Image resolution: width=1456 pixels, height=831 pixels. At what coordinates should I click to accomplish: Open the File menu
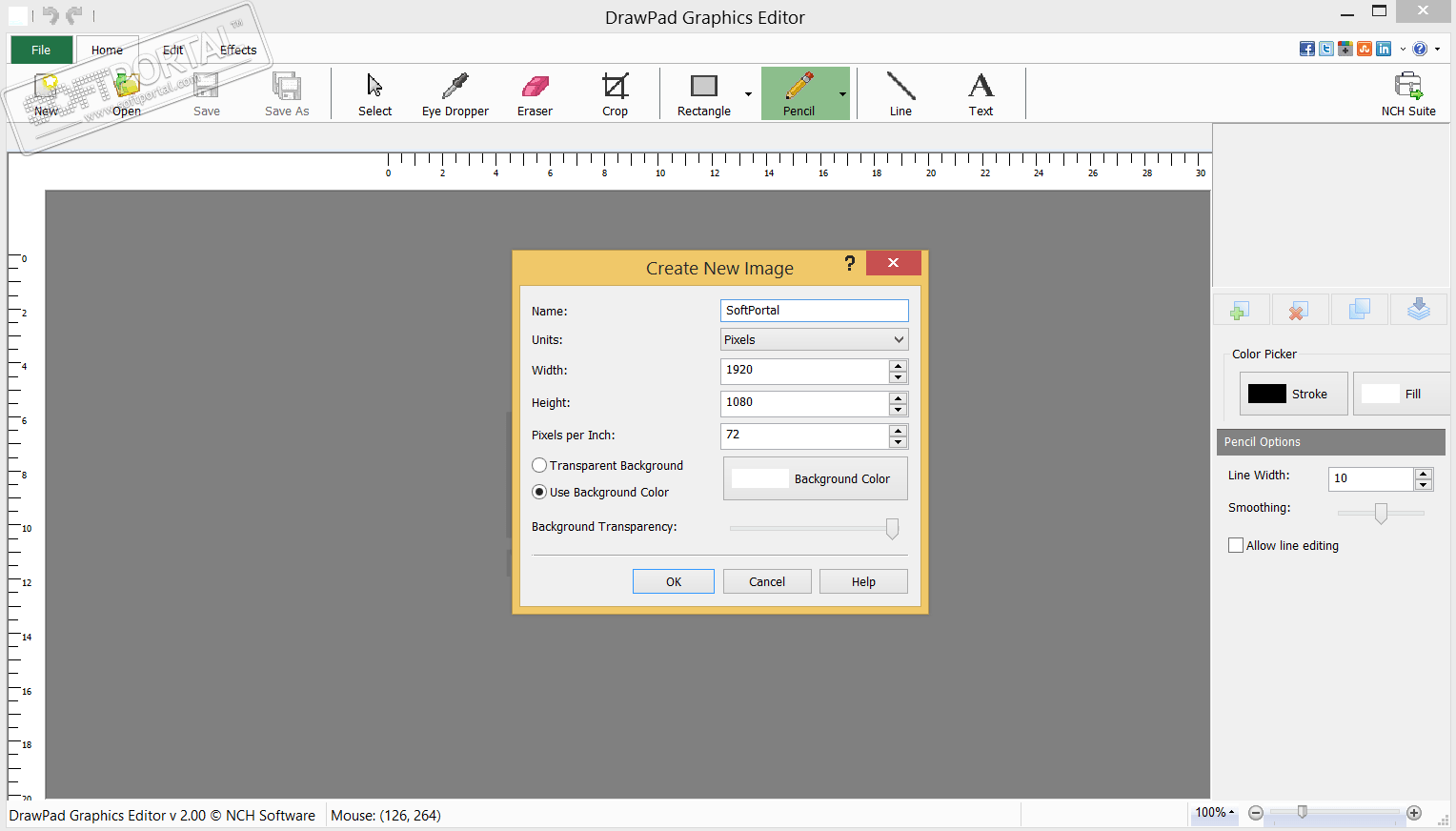[41, 50]
